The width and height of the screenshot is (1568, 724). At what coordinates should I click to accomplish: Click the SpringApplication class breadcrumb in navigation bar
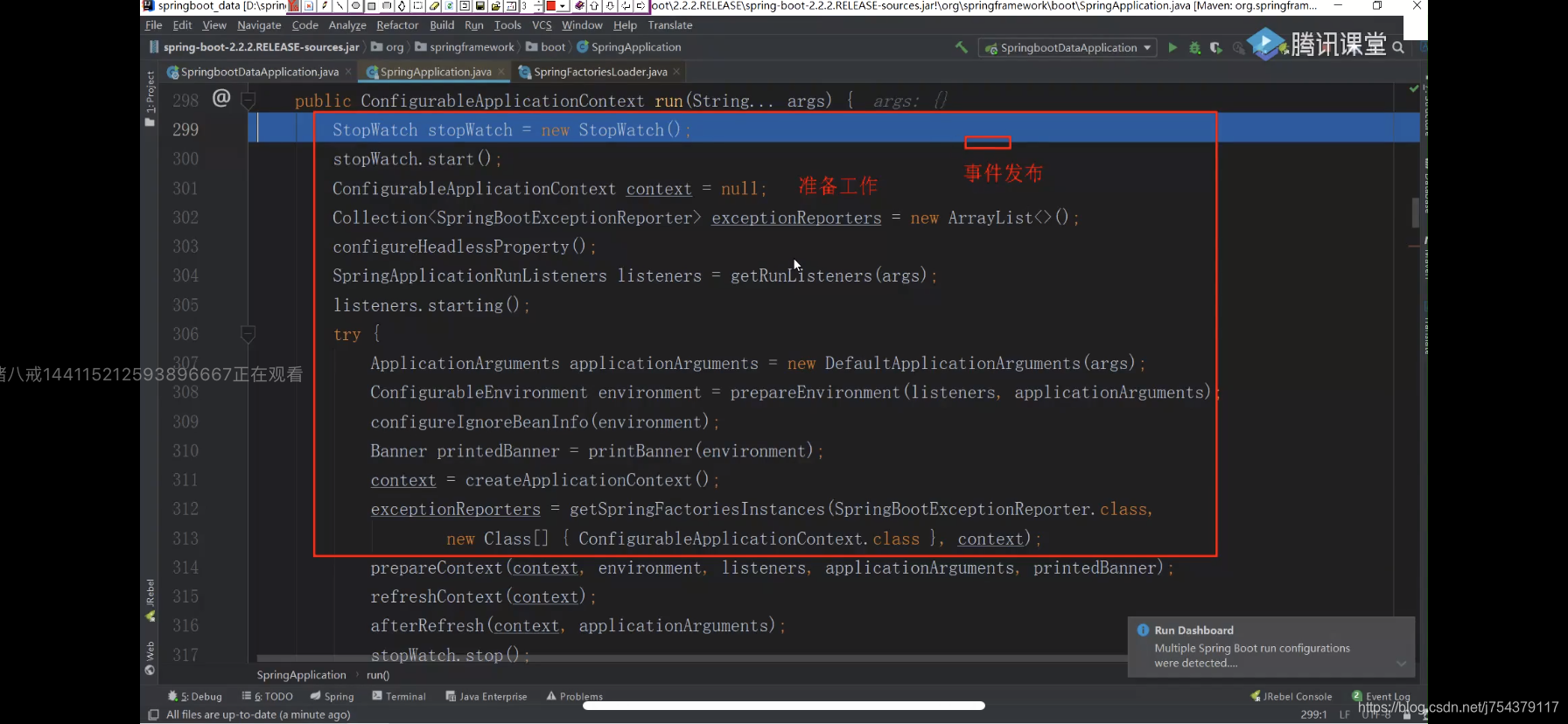coord(628,47)
